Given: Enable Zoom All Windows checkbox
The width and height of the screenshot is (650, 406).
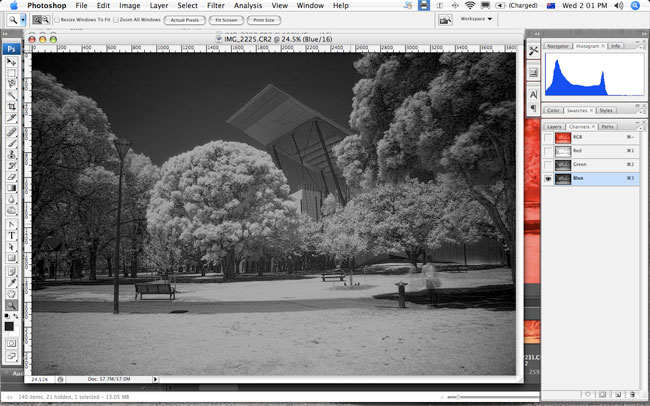Looking at the screenshot, I should coord(116,19).
